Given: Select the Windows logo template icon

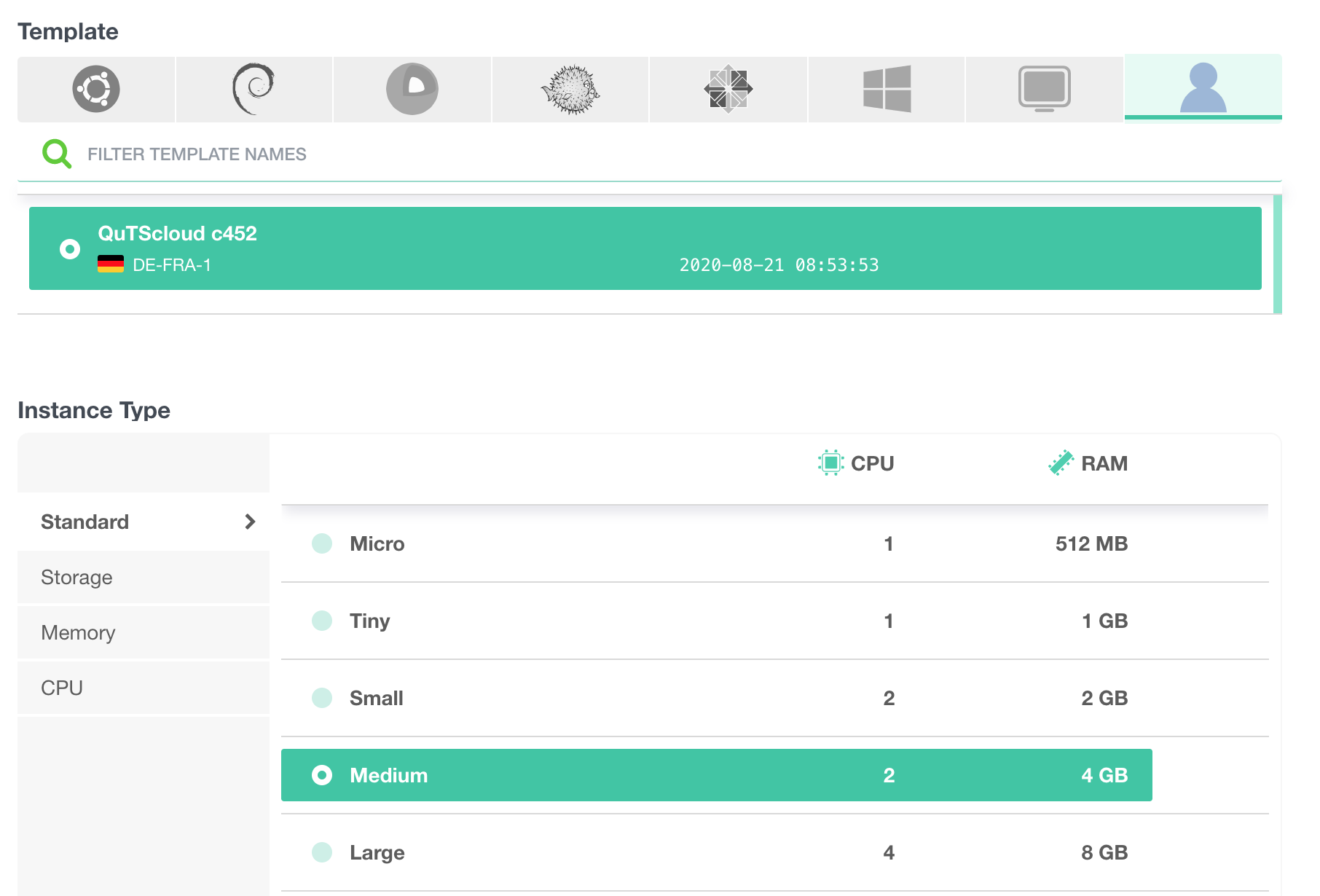Looking at the screenshot, I should (887, 89).
